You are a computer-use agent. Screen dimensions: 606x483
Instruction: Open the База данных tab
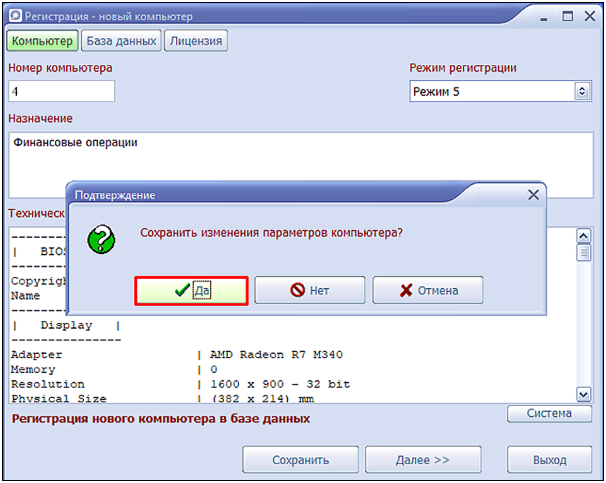coord(121,41)
